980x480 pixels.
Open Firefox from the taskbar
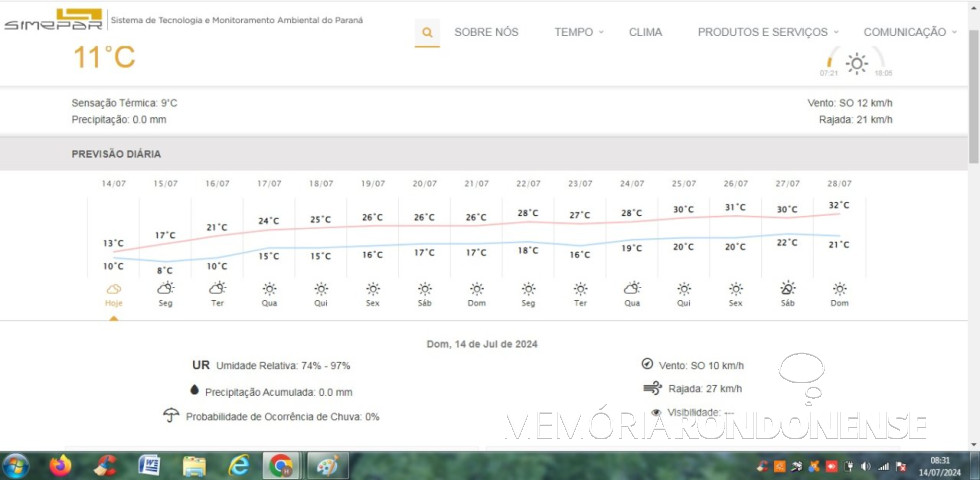[61, 466]
